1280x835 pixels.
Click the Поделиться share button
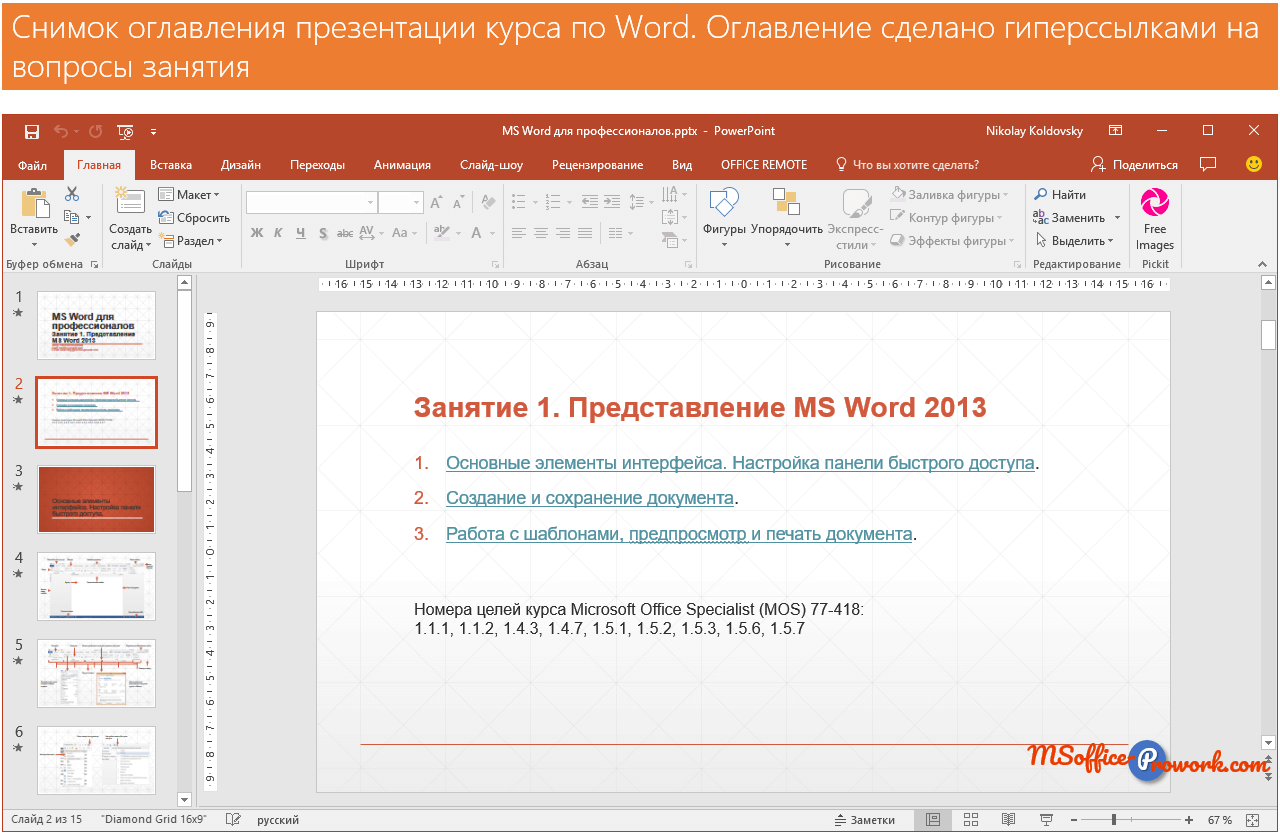coord(1134,164)
